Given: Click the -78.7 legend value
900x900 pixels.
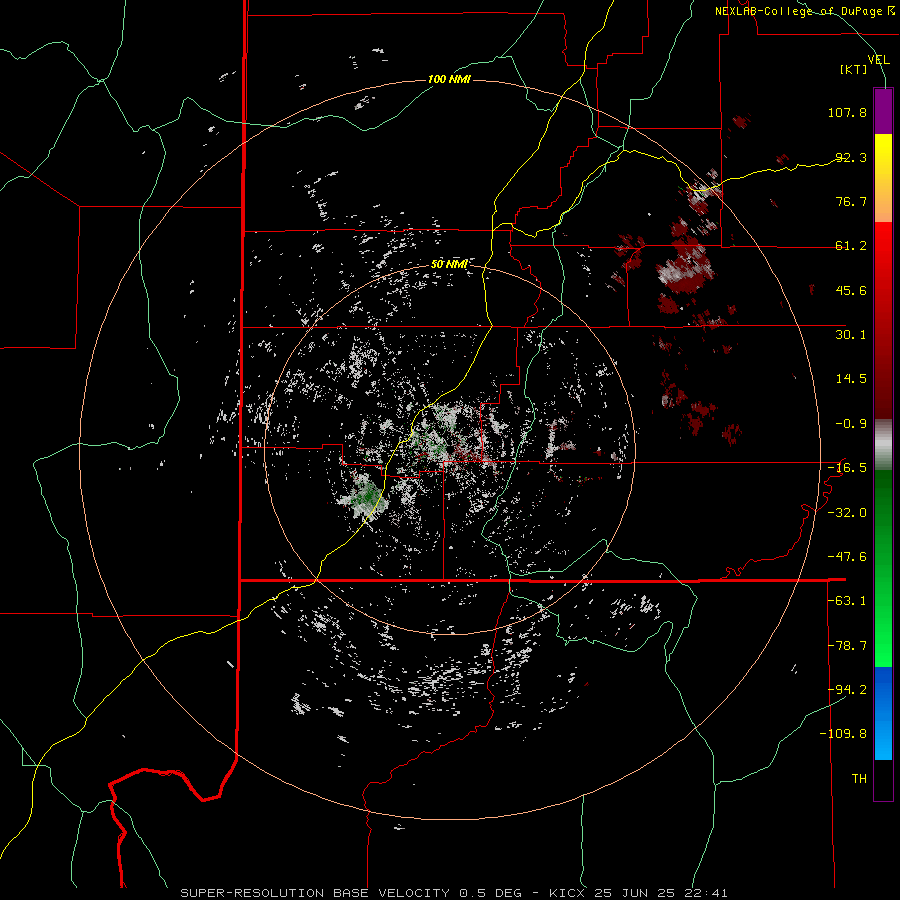Looking at the screenshot, I should click(x=847, y=646).
